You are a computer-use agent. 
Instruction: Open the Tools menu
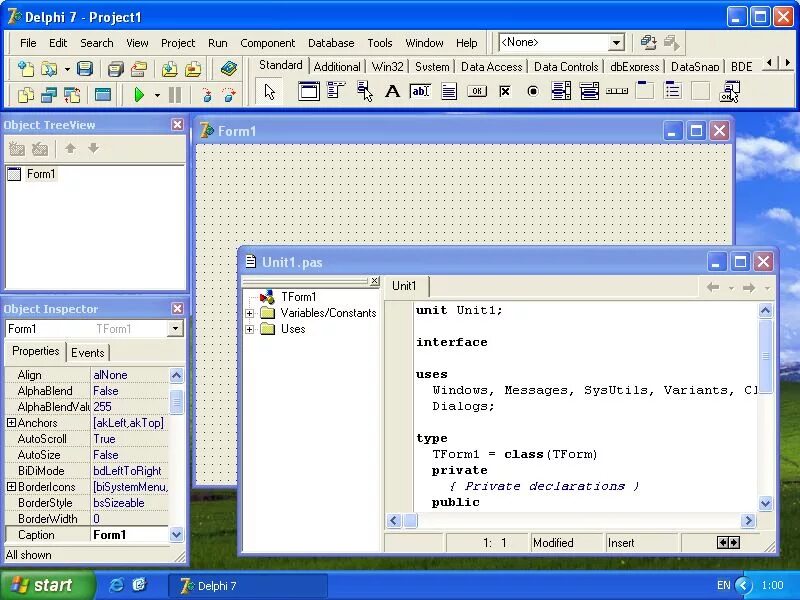pos(380,43)
